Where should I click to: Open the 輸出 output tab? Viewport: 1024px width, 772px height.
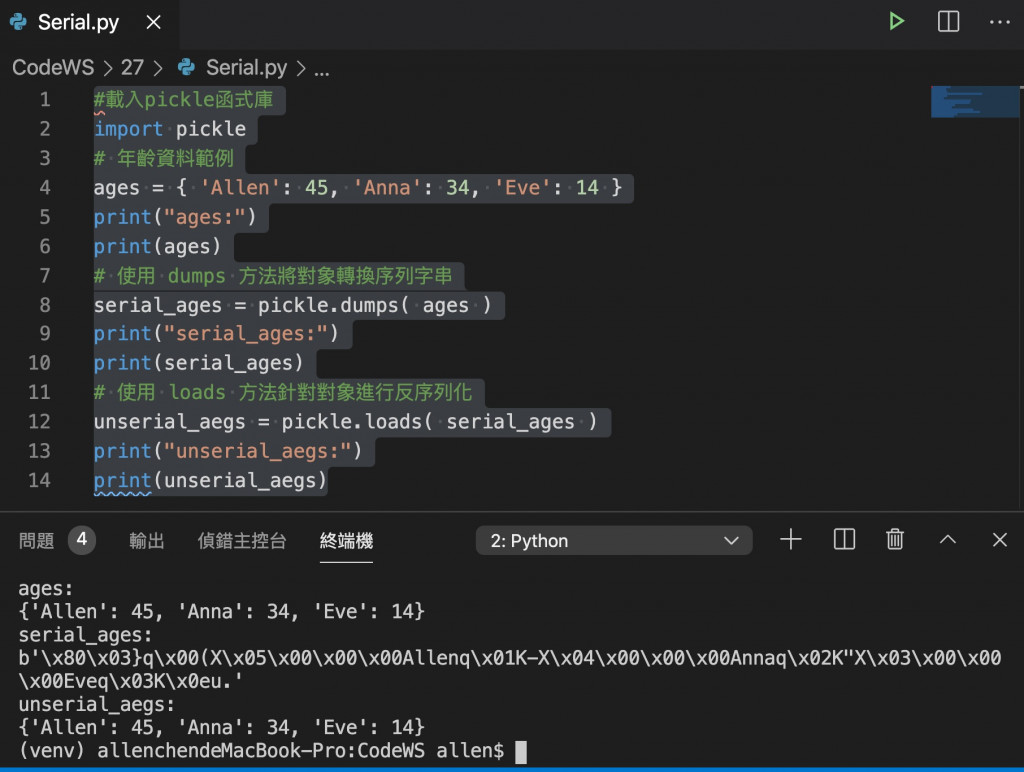[146, 541]
